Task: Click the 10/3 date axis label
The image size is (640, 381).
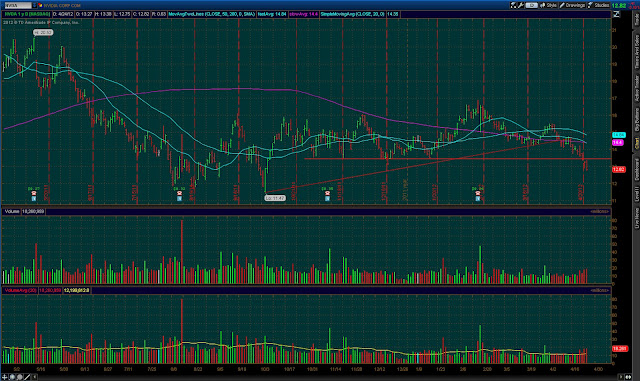Action: point(265,369)
